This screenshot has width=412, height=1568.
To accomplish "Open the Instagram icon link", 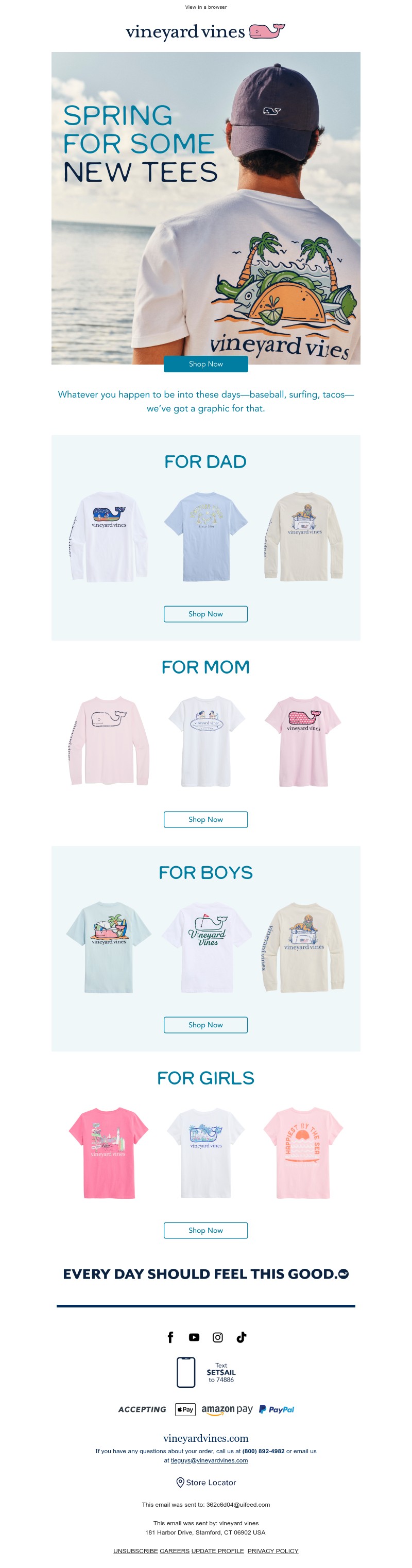I will coord(218,1337).
